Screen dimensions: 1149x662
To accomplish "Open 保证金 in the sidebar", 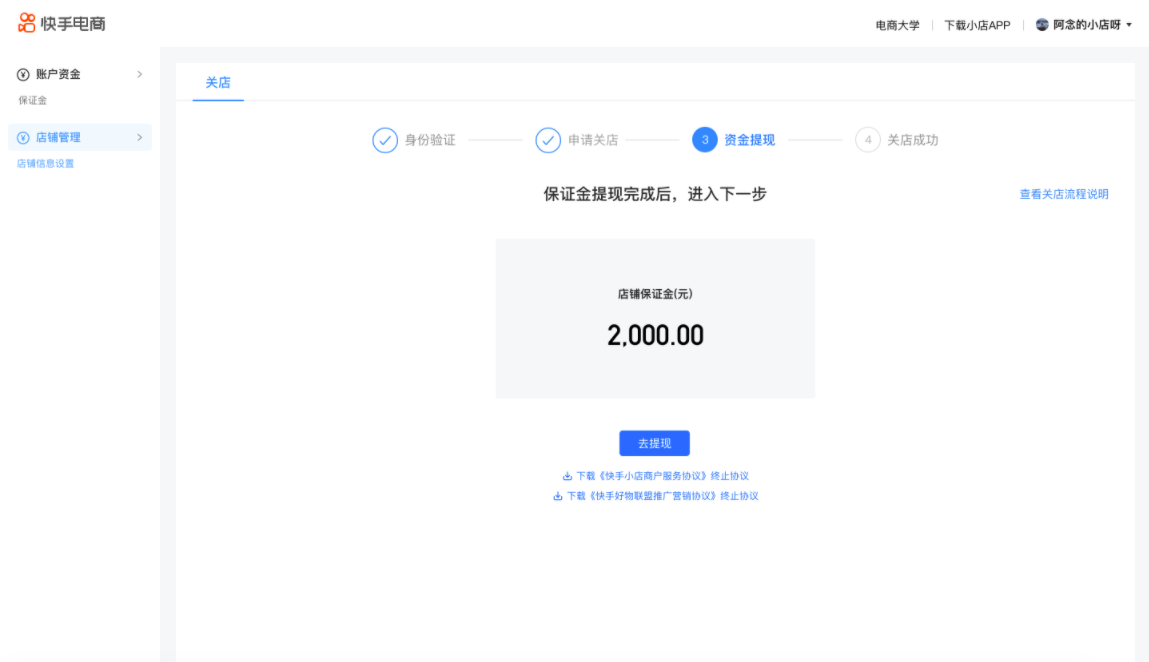I will coord(32,100).
